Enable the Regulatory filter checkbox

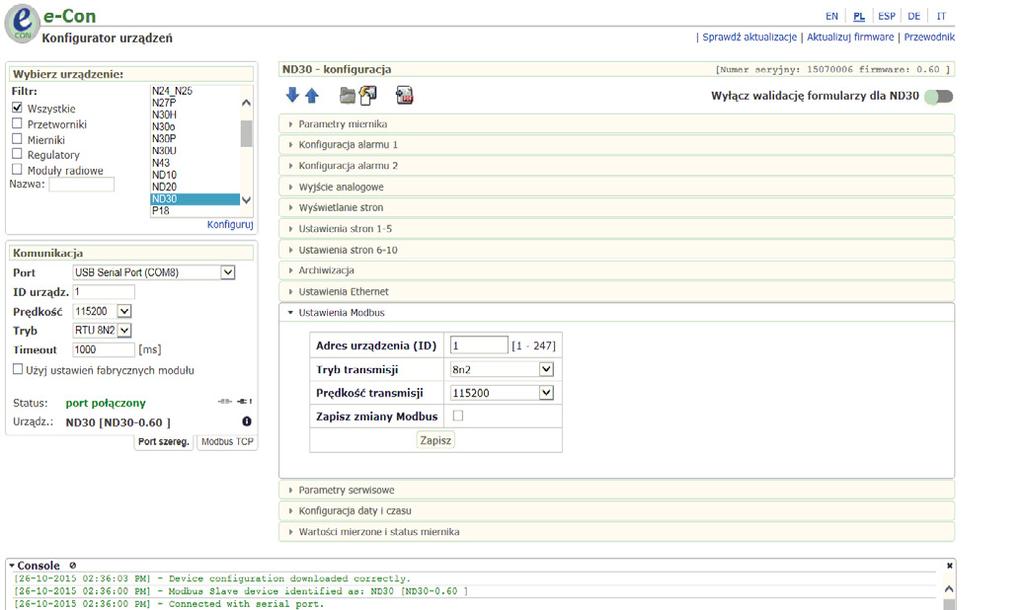17,154
